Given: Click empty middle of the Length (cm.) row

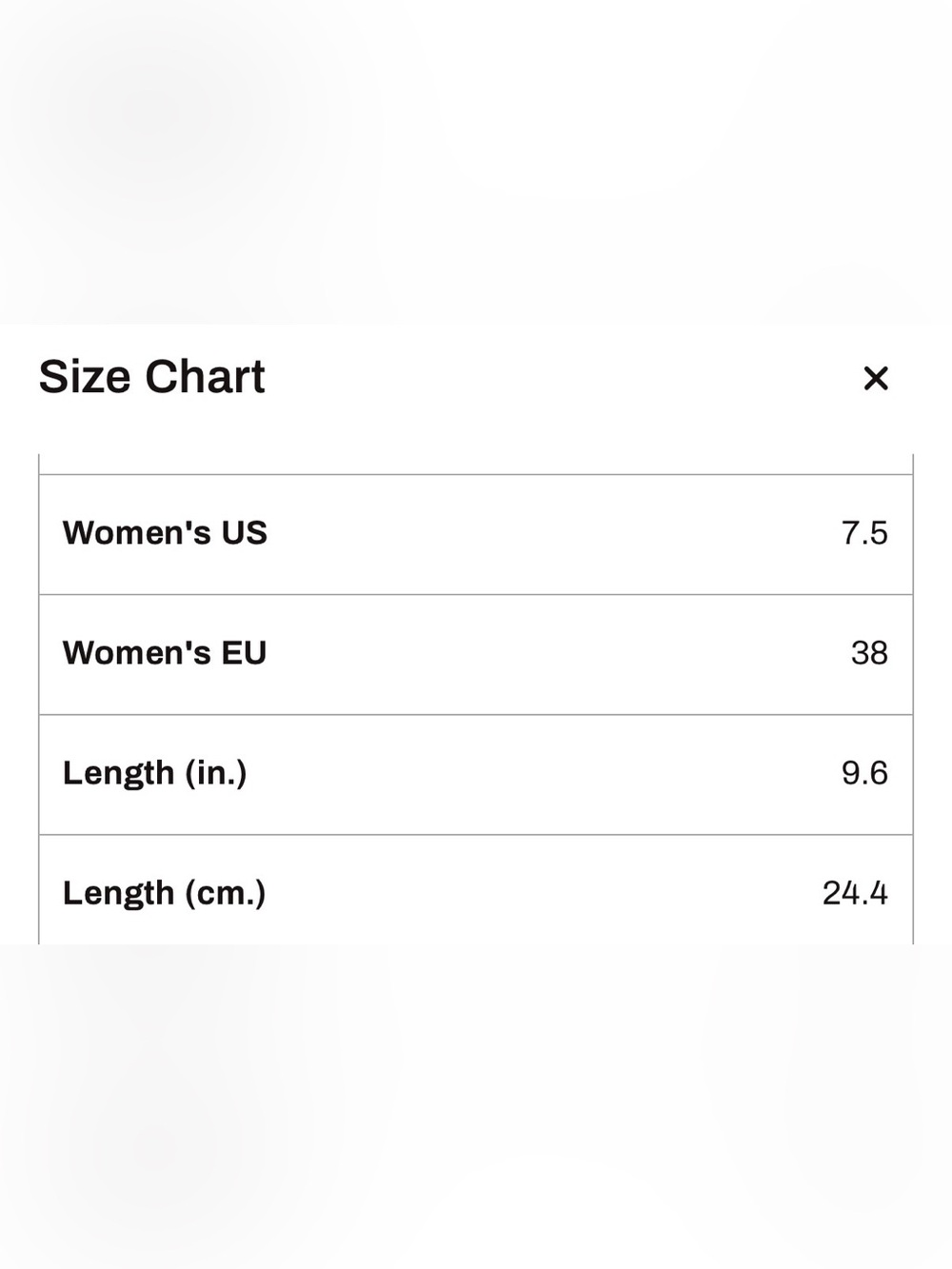Looking at the screenshot, I should click(x=543, y=891).
